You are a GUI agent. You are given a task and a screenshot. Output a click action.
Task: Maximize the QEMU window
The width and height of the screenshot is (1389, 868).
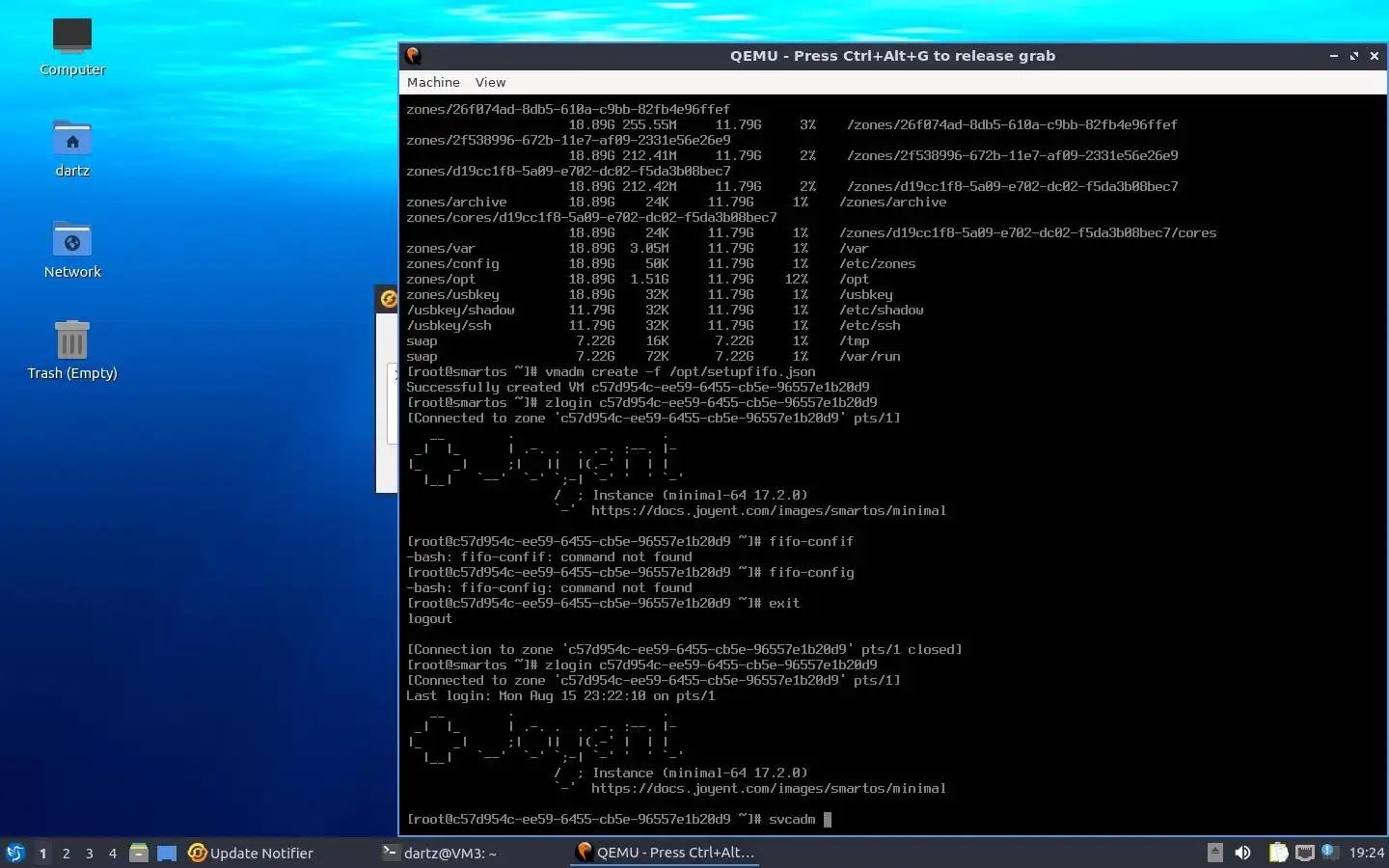[1353, 56]
